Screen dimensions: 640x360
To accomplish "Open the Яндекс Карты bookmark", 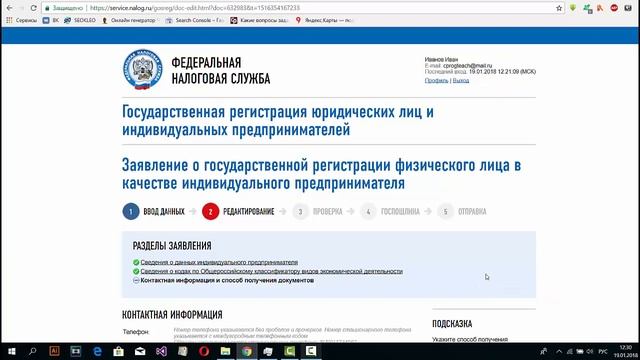I will coord(324,20).
